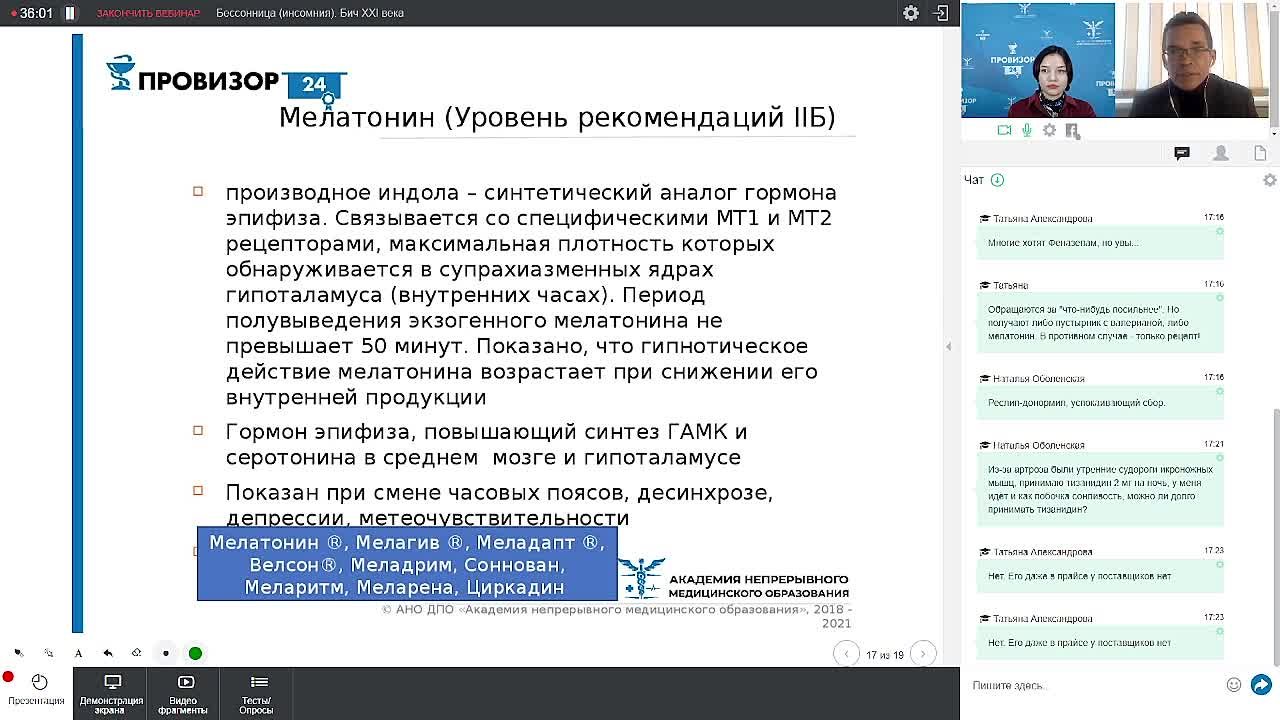Click message 'Многие хотят Феназепам, но увы...'
The width and height of the screenshot is (1280, 720).
1100,243
